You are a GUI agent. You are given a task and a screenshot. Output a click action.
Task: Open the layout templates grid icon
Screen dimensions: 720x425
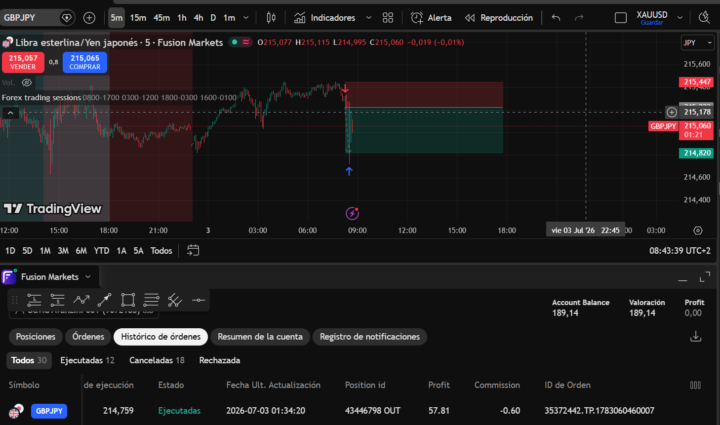[x=388, y=18]
